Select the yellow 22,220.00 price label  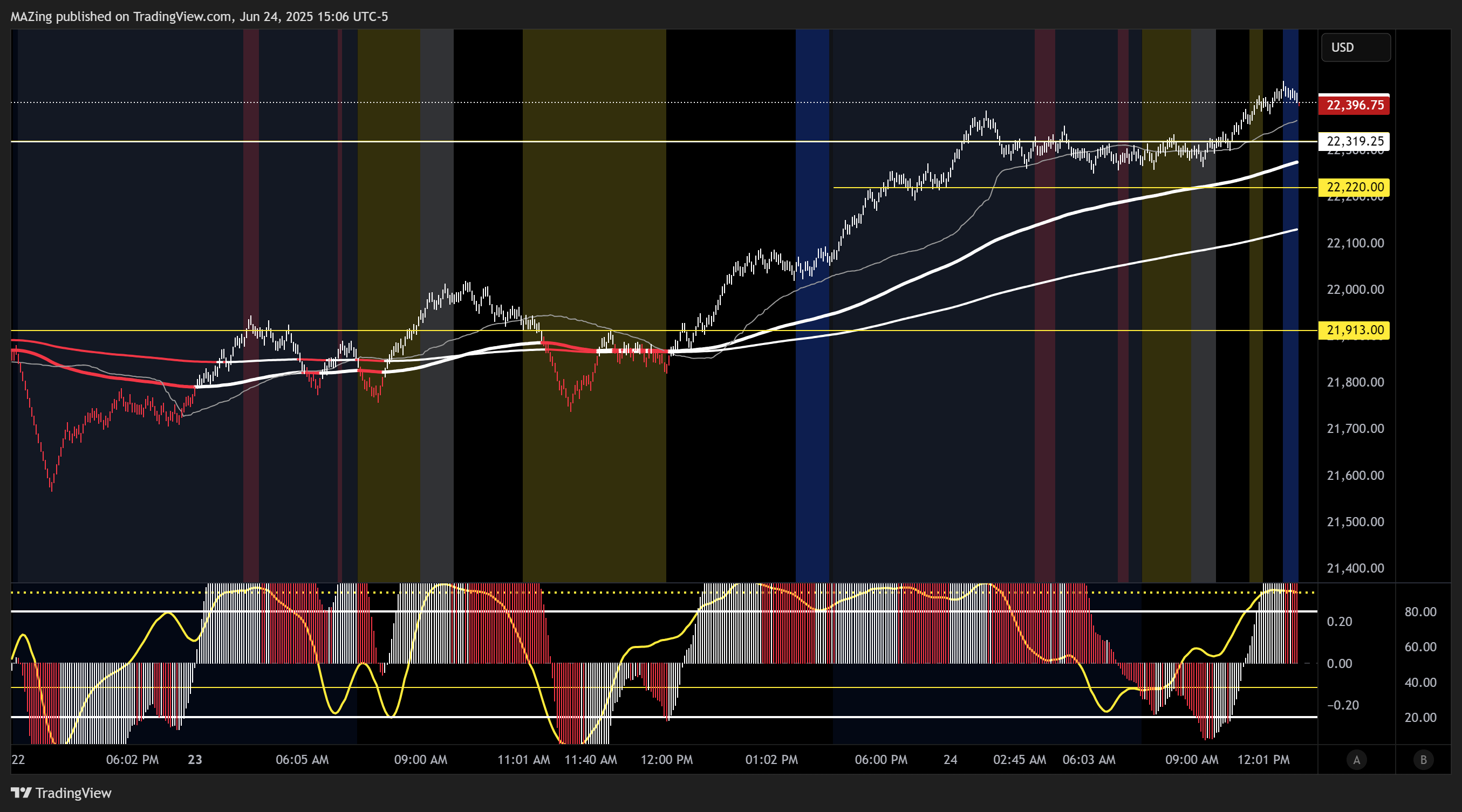(x=1354, y=187)
